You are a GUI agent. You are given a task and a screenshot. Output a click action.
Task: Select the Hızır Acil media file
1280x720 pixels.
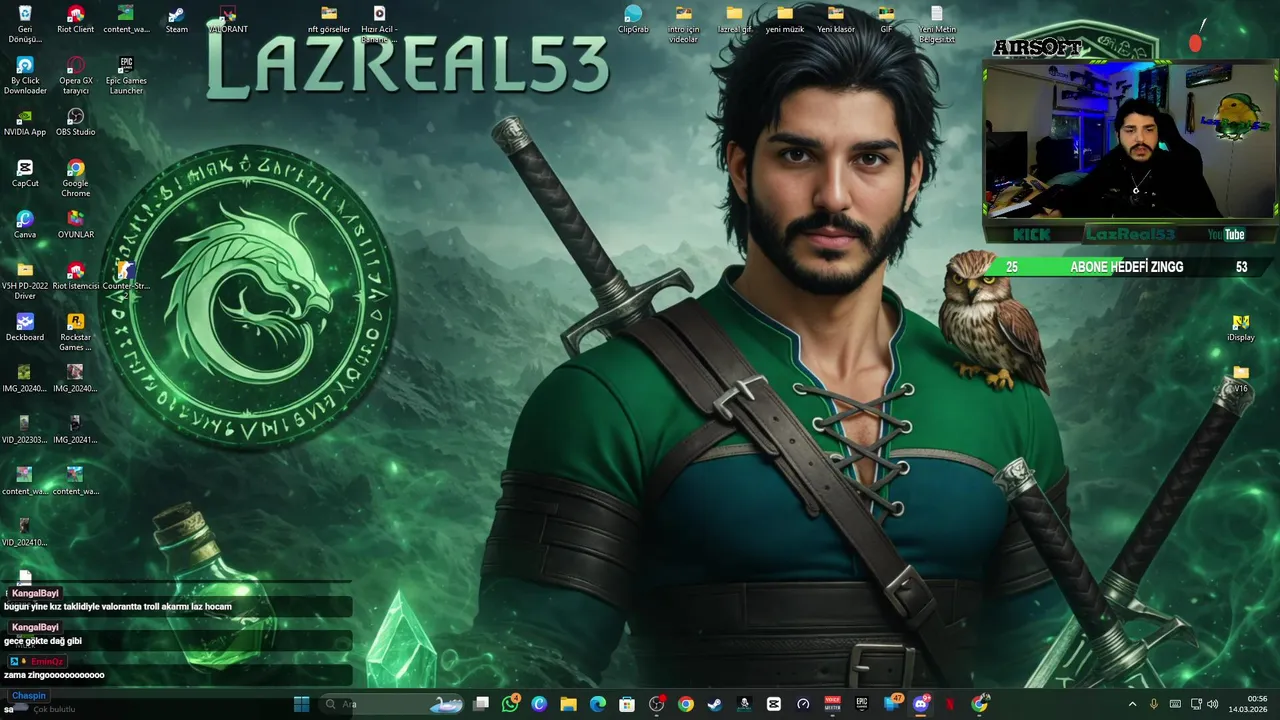[x=379, y=24]
